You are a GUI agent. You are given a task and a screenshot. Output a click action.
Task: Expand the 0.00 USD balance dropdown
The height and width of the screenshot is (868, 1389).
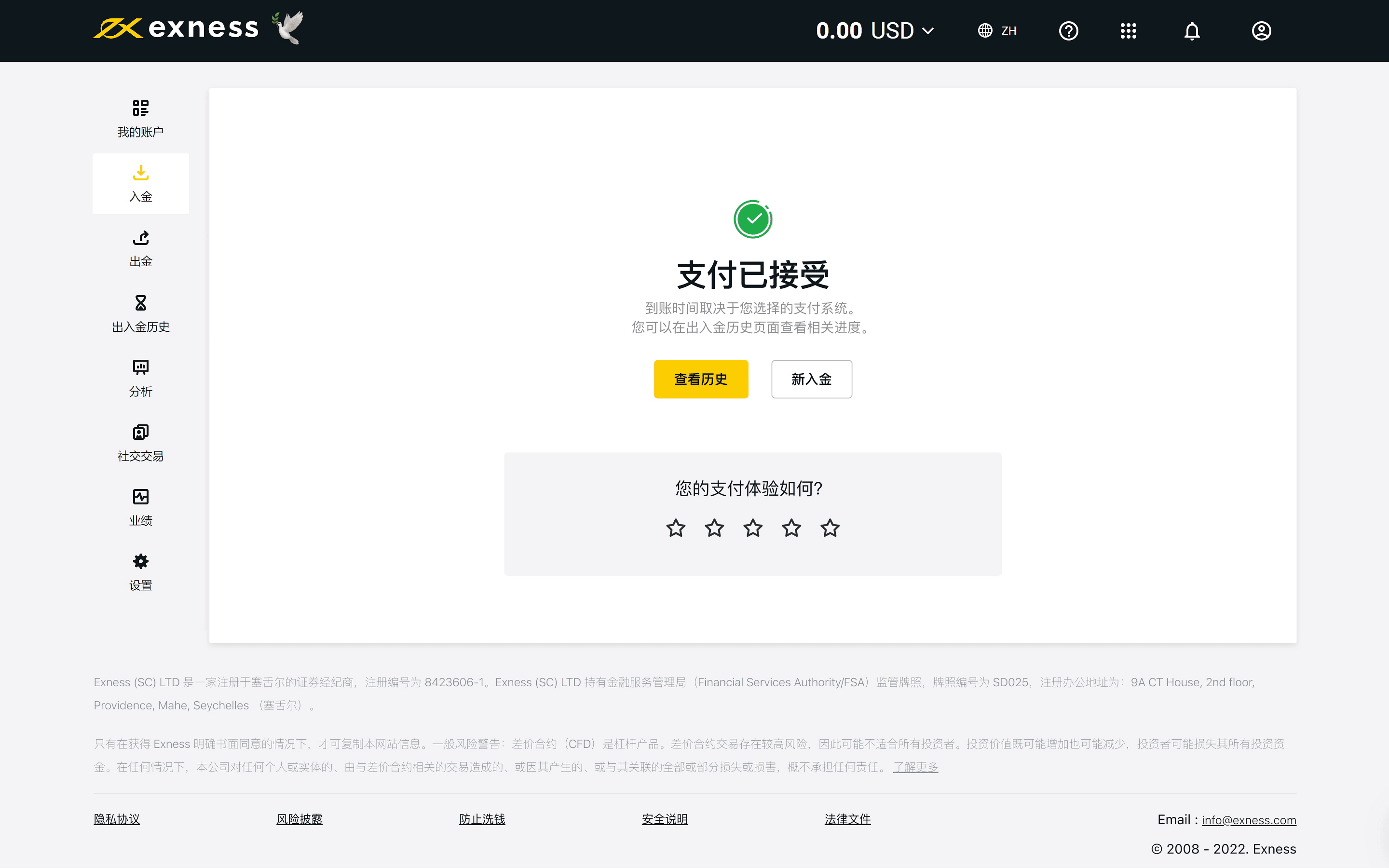[x=875, y=30]
